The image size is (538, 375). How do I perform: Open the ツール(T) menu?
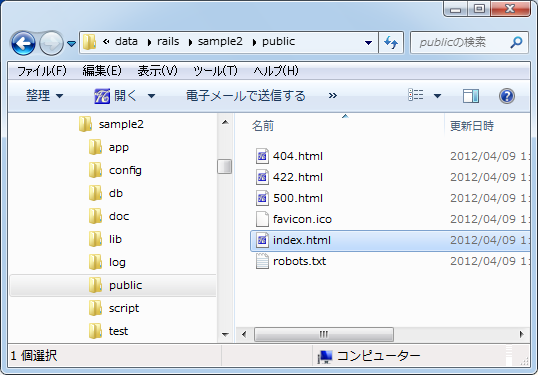[215, 71]
